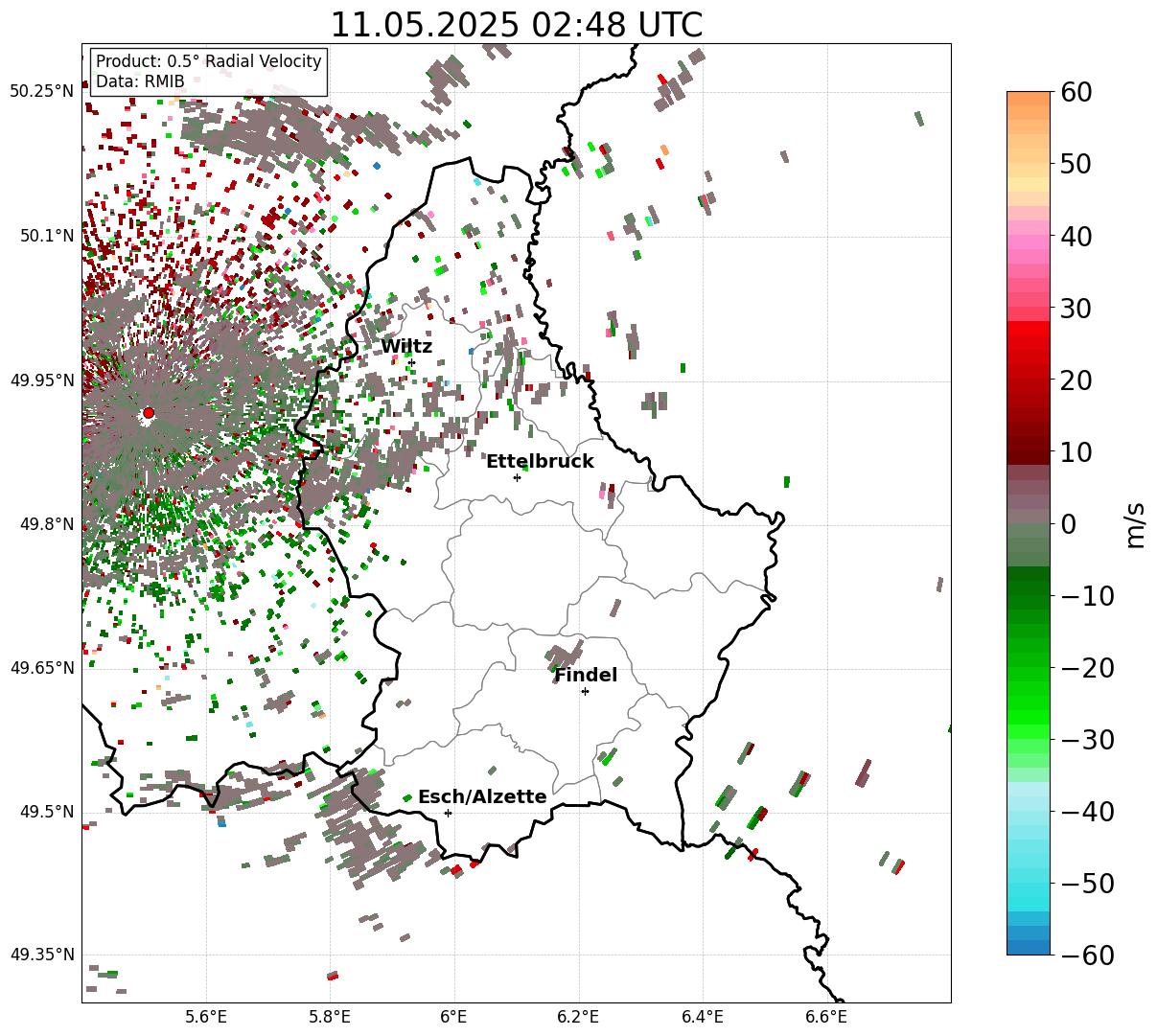Click the Findel station cross marker

coord(585,691)
